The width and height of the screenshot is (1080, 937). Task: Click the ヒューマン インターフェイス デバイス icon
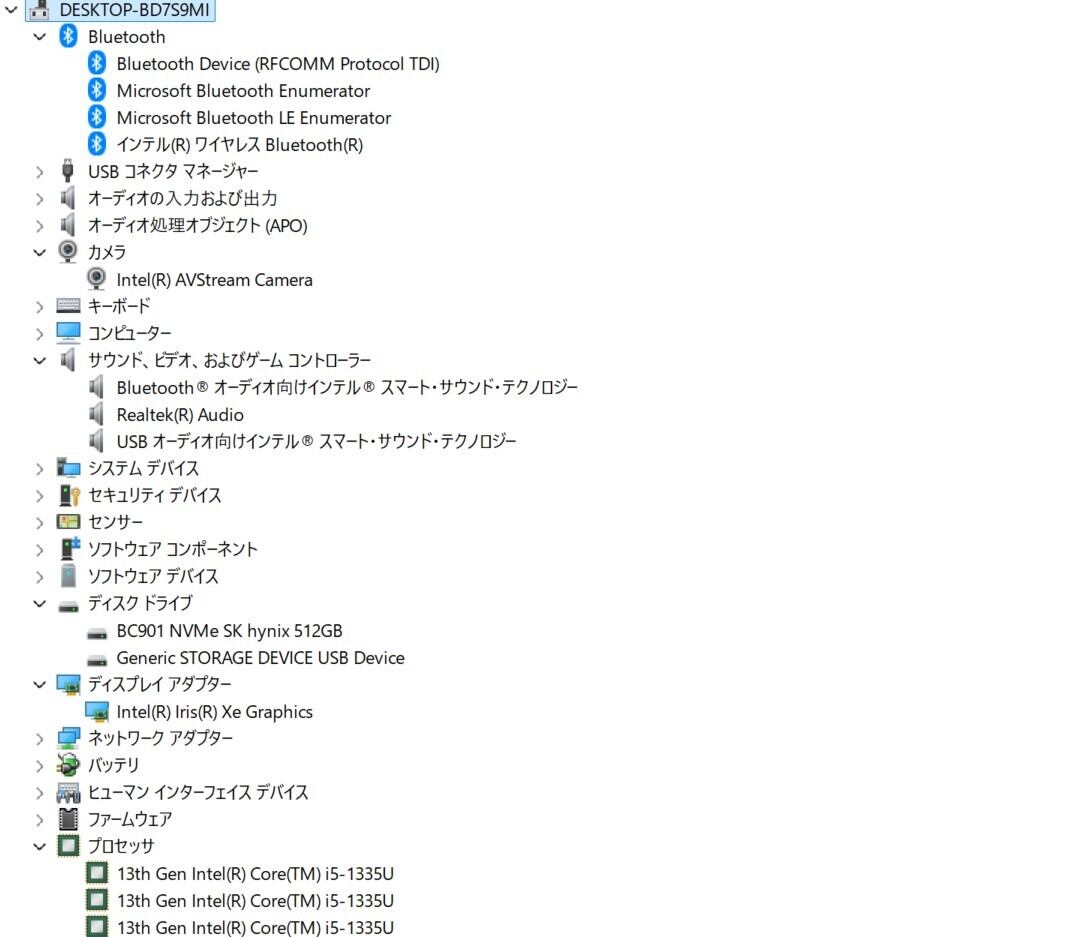point(68,792)
